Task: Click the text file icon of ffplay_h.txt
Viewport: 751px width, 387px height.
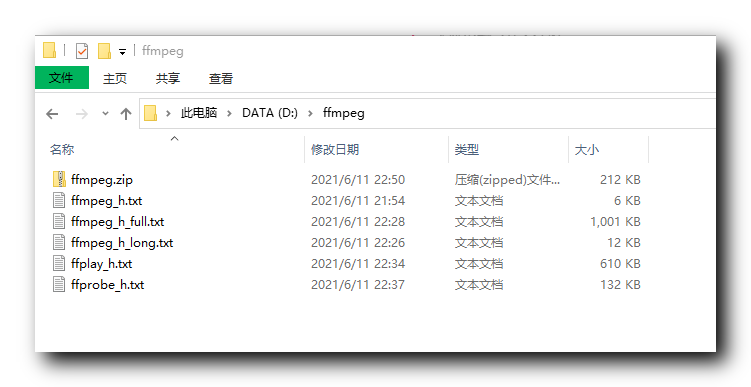Action: pyautogui.click(x=59, y=263)
